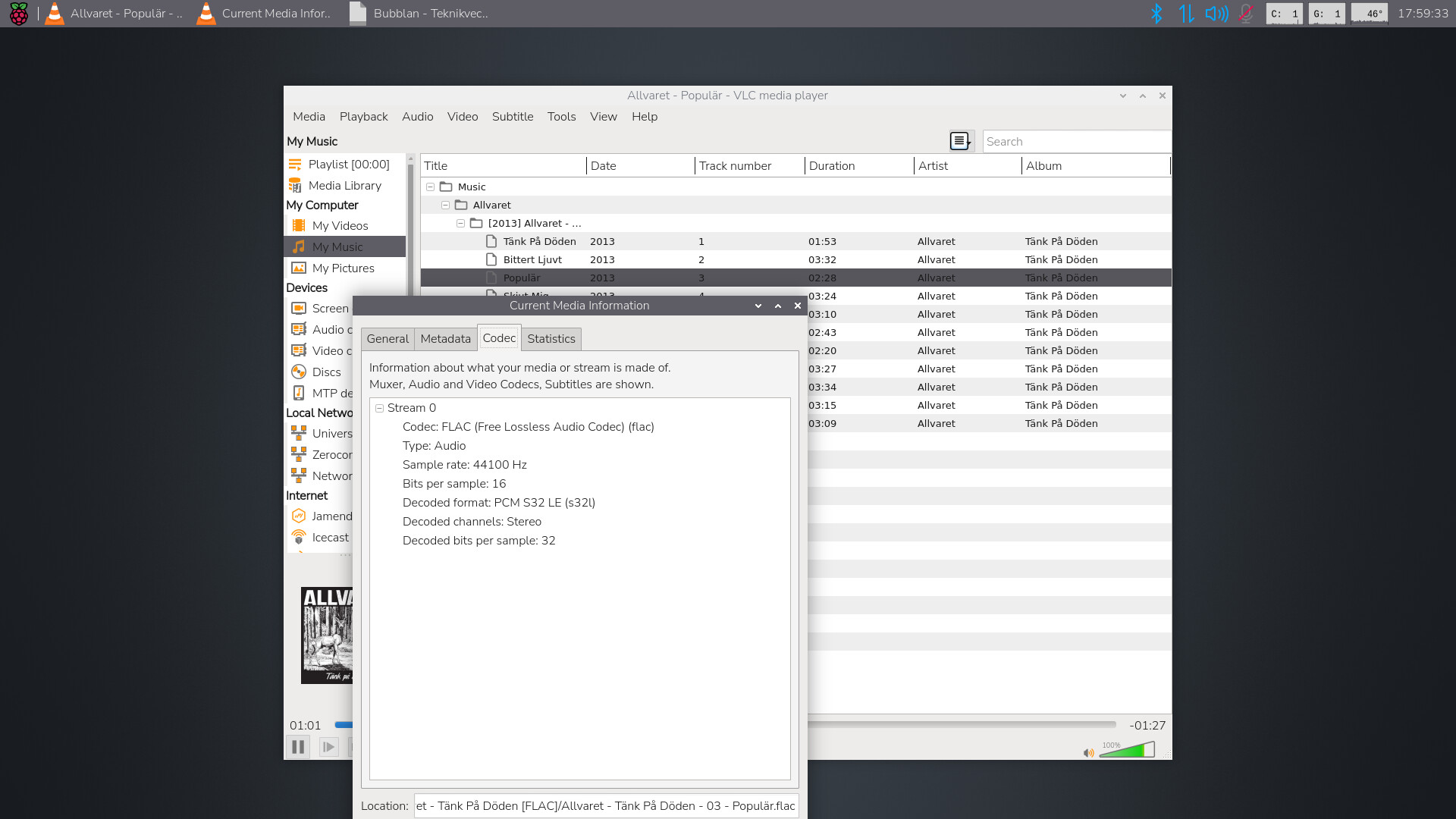This screenshot has height=819, width=1456.
Task: Select MTP devices in sidebar
Action: tap(320, 394)
